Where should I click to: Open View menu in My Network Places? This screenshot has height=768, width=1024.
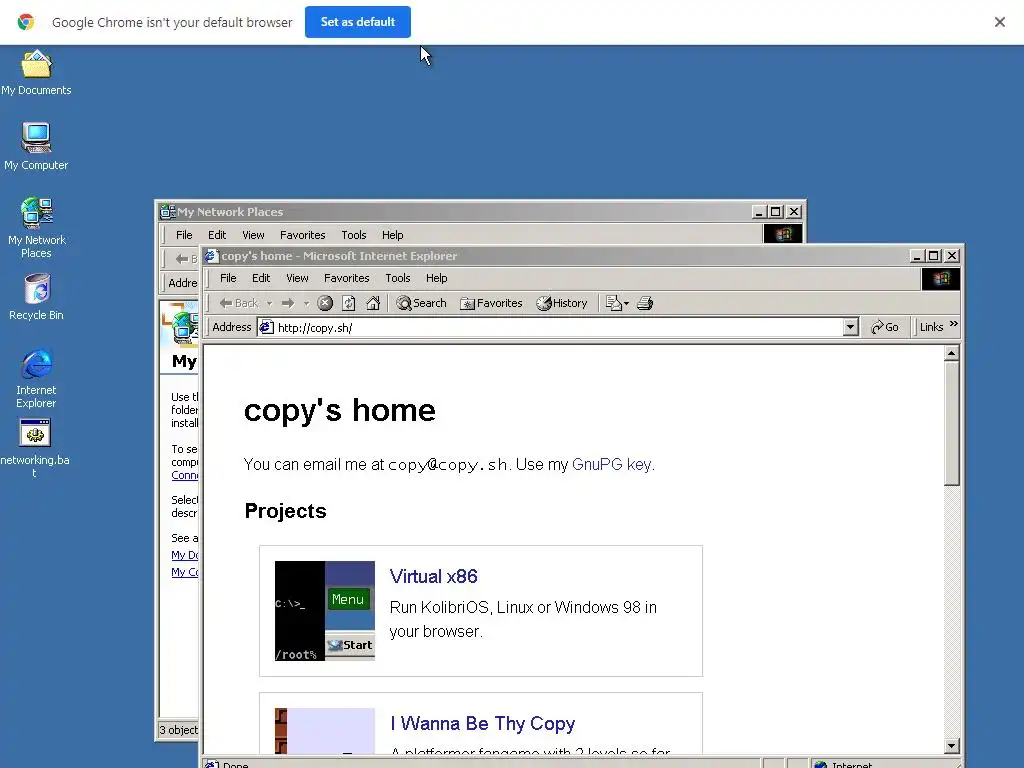(x=253, y=235)
